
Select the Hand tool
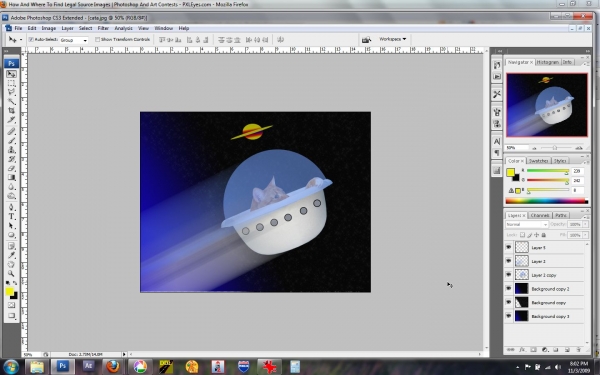click(x=11, y=264)
